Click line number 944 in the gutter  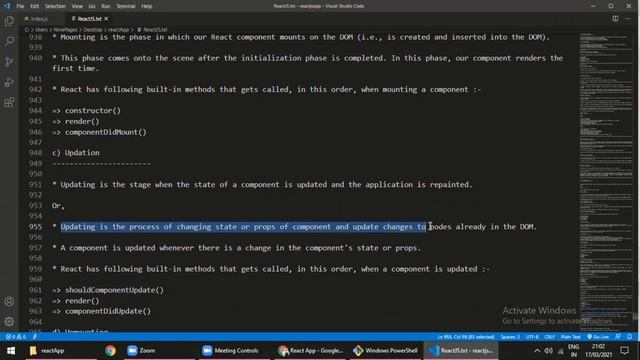pyautogui.click(x=35, y=111)
